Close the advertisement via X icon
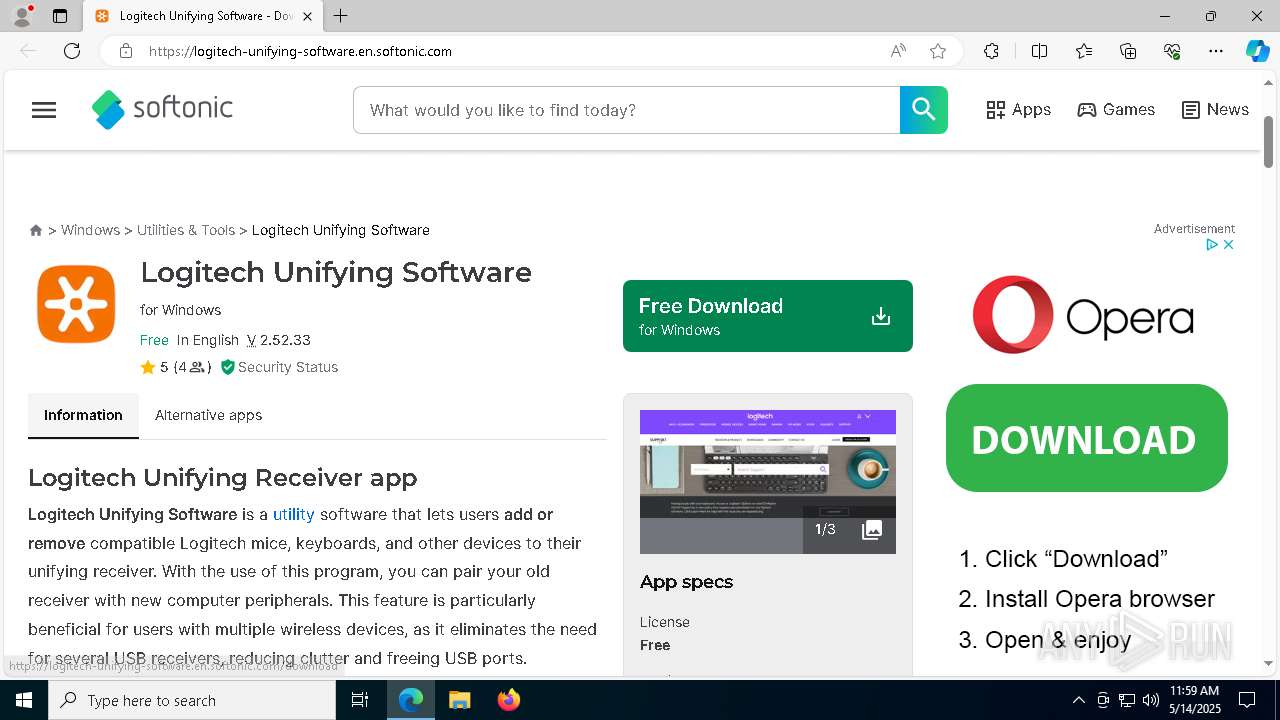Viewport: 1280px width, 720px height. coord(1228,244)
